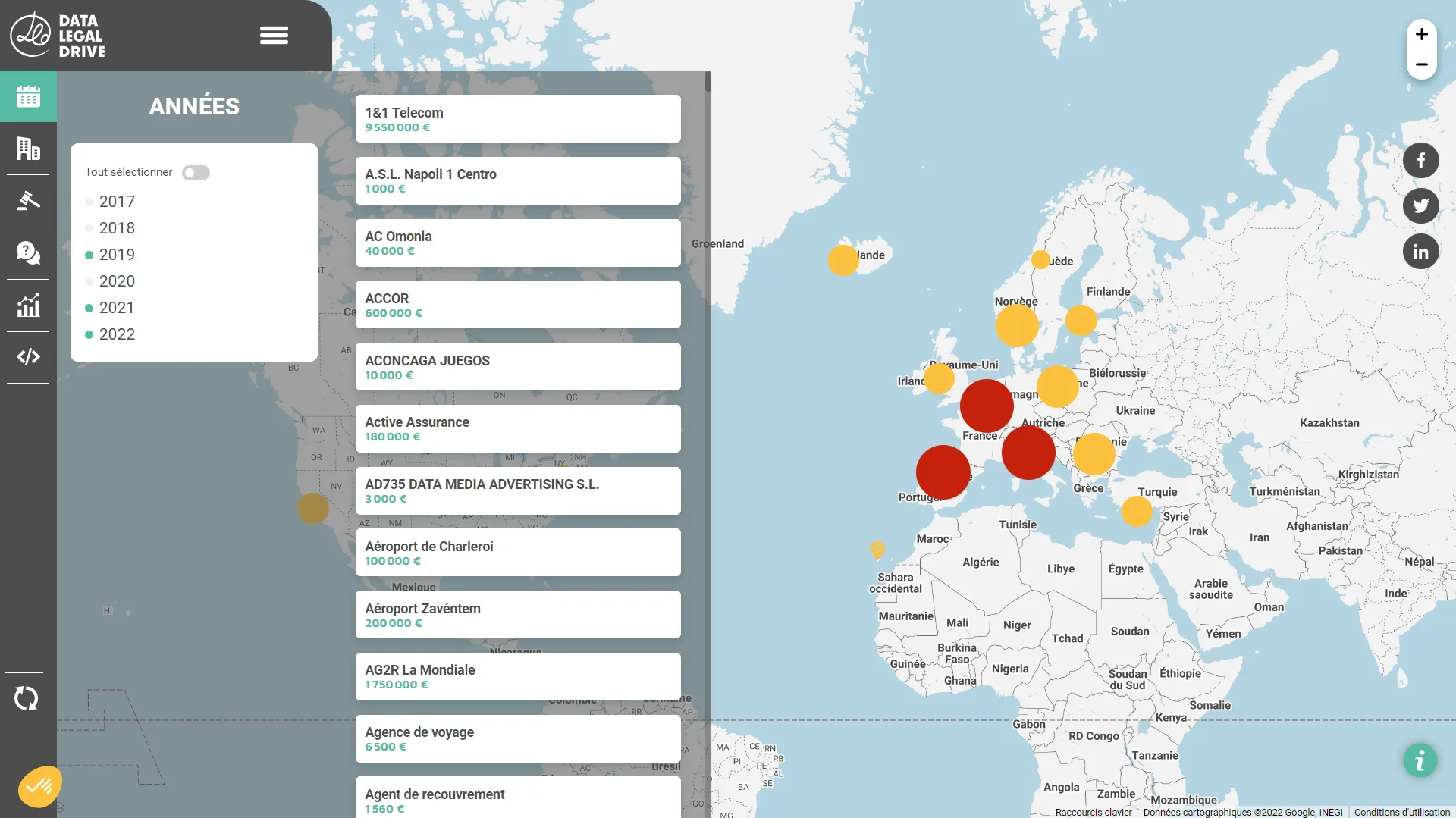1456x818 pixels.
Task: Click the yellow double-check badge icon
Action: pos(39,787)
